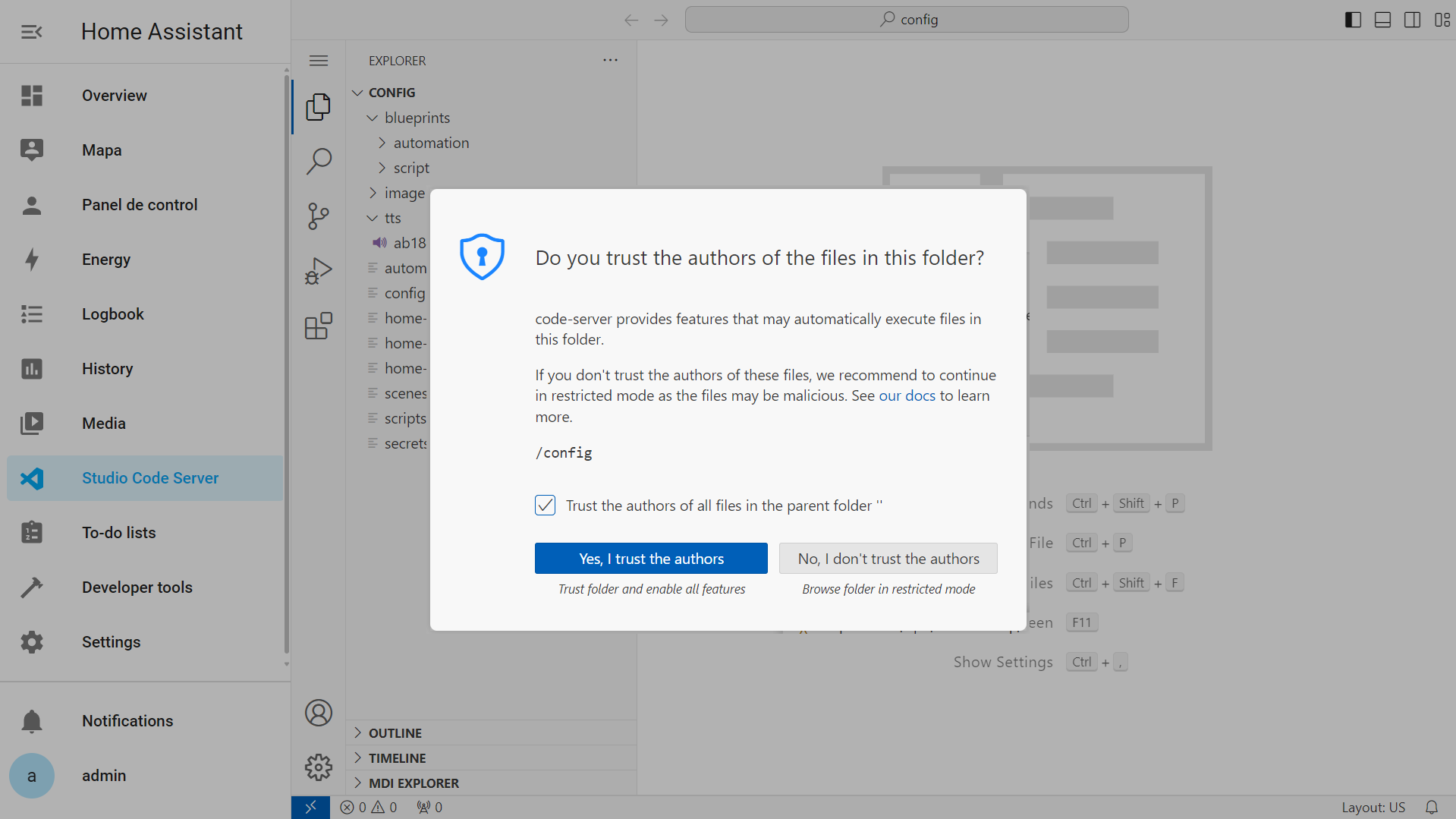The image size is (1456, 819).
Task: Open the customize layout control
Action: pyautogui.click(x=1442, y=20)
